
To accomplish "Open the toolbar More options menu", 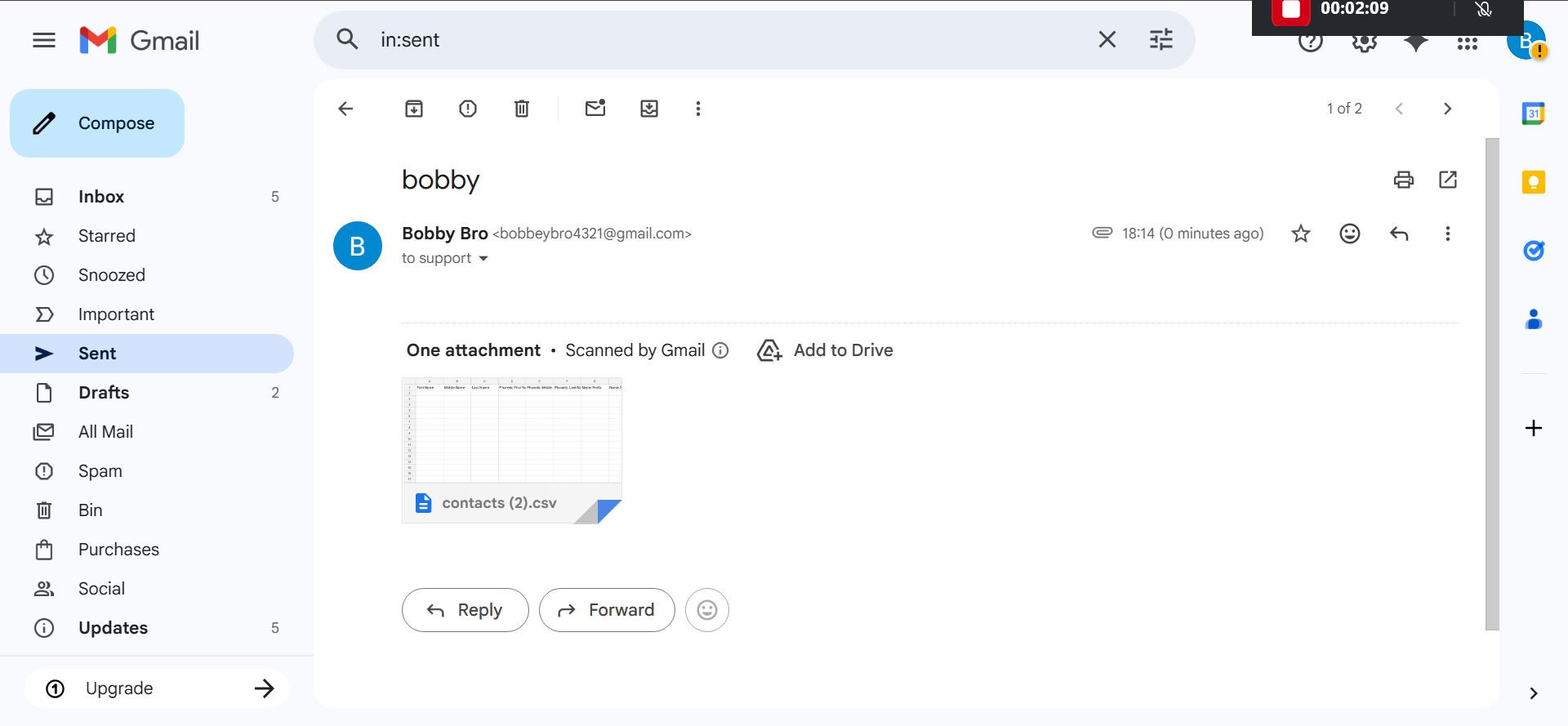I will pos(698,109).
